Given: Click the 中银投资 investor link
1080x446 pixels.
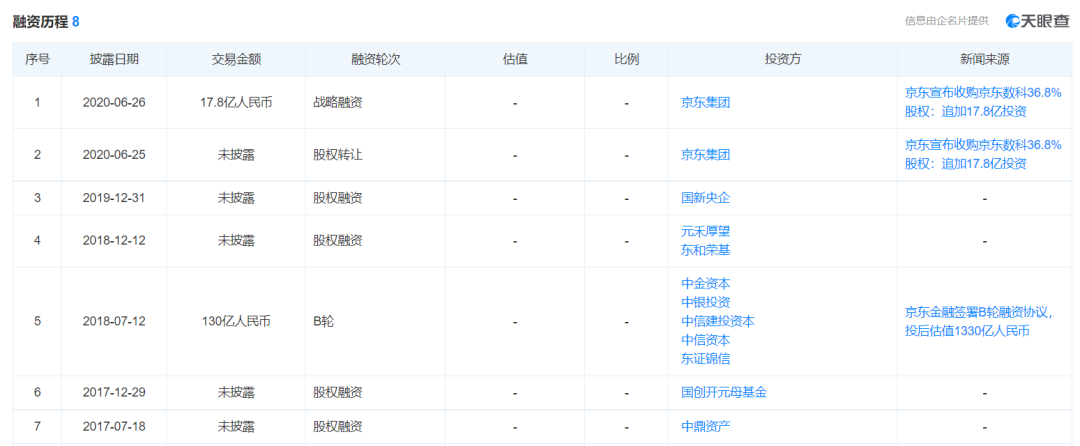Looking at the screenshot, I should point(705,302).
